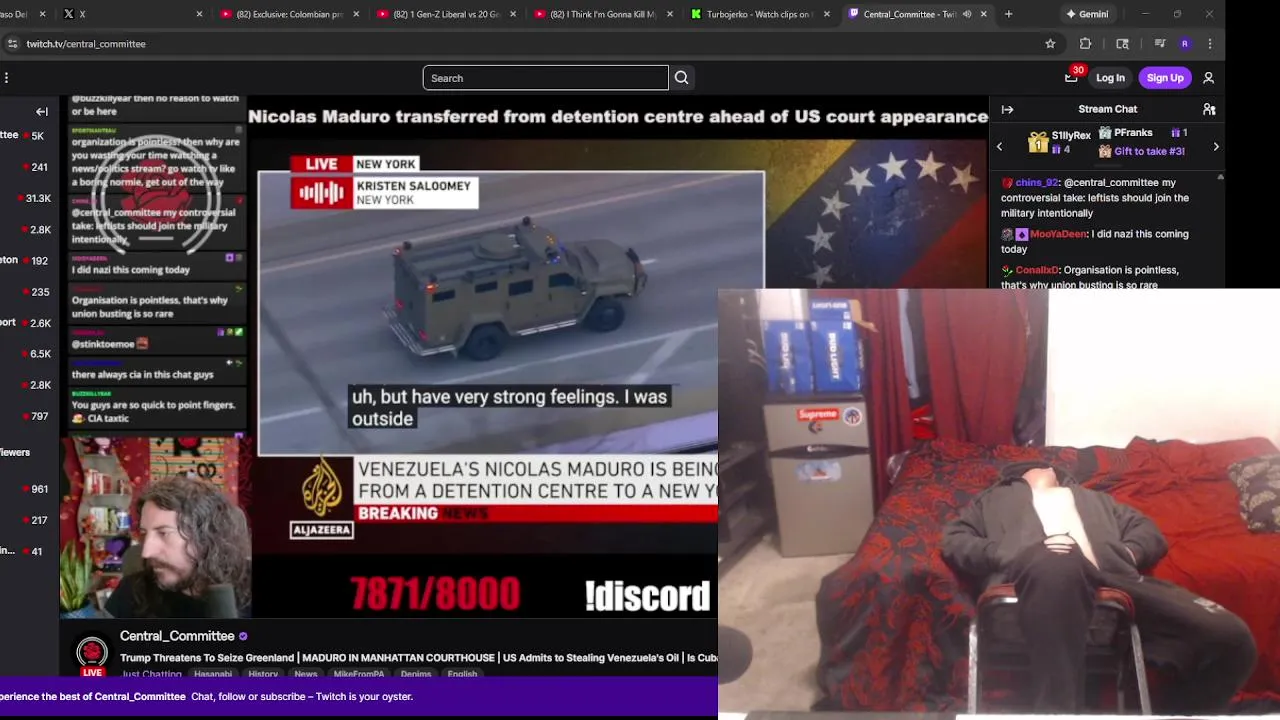Click the media control icon in Chrome toolbar

[1160, 44]
